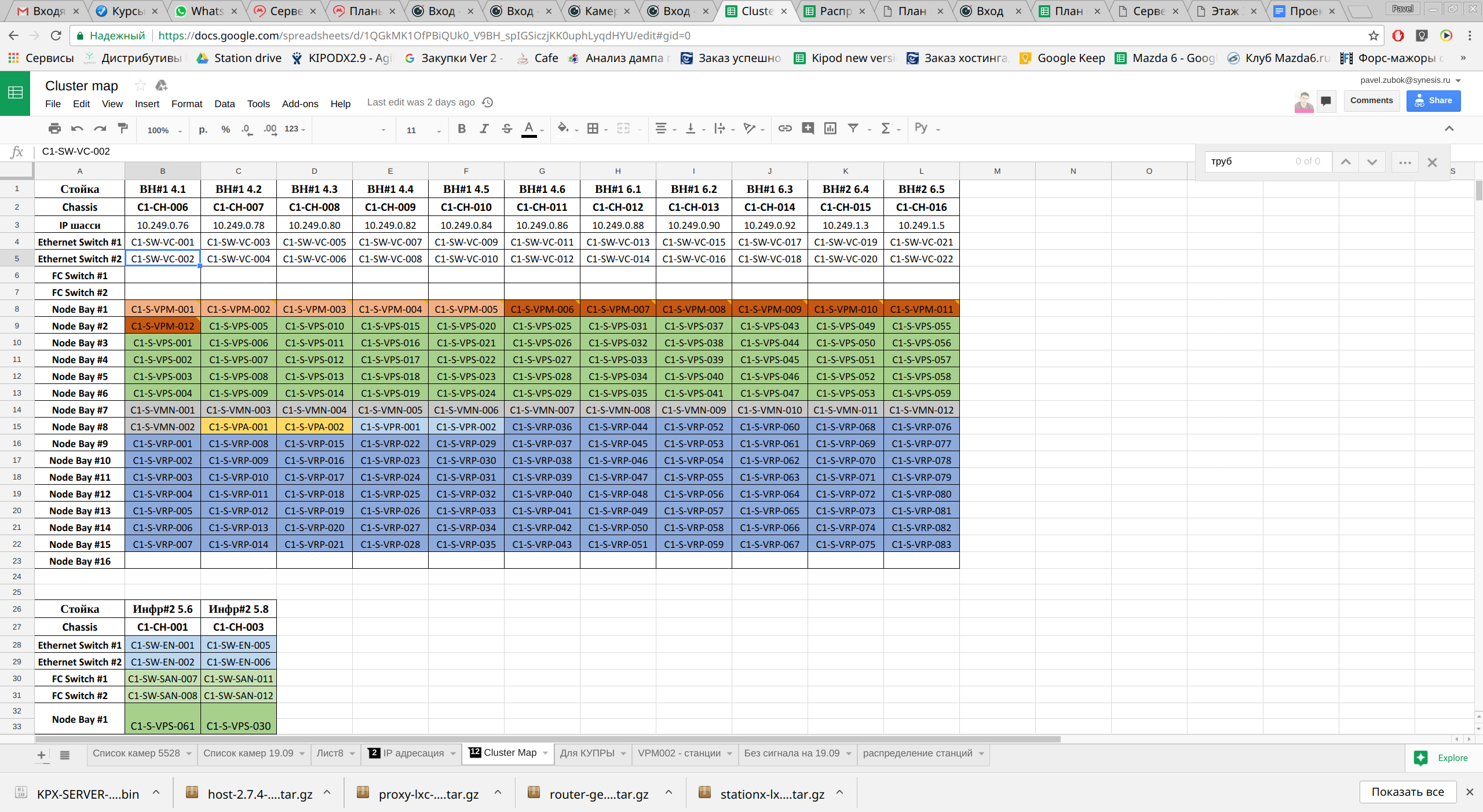The height and width of the screenshot is (812, 1483).
Task: Toggle bold formatting
Action: coord(462,129)
